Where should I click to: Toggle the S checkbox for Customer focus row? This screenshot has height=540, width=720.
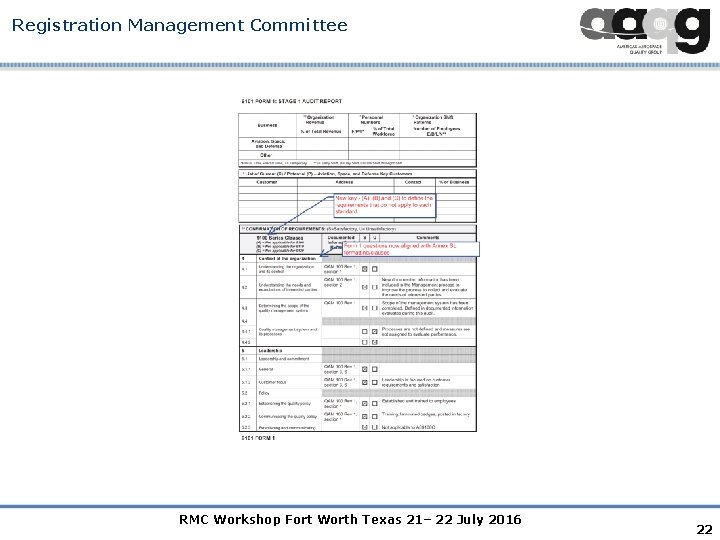(365, 382)
